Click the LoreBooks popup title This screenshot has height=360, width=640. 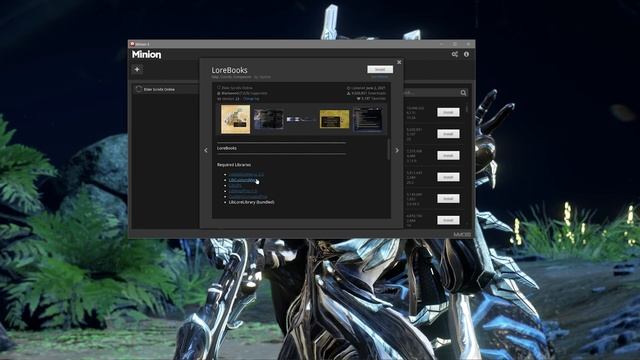[x=229, y=70]
